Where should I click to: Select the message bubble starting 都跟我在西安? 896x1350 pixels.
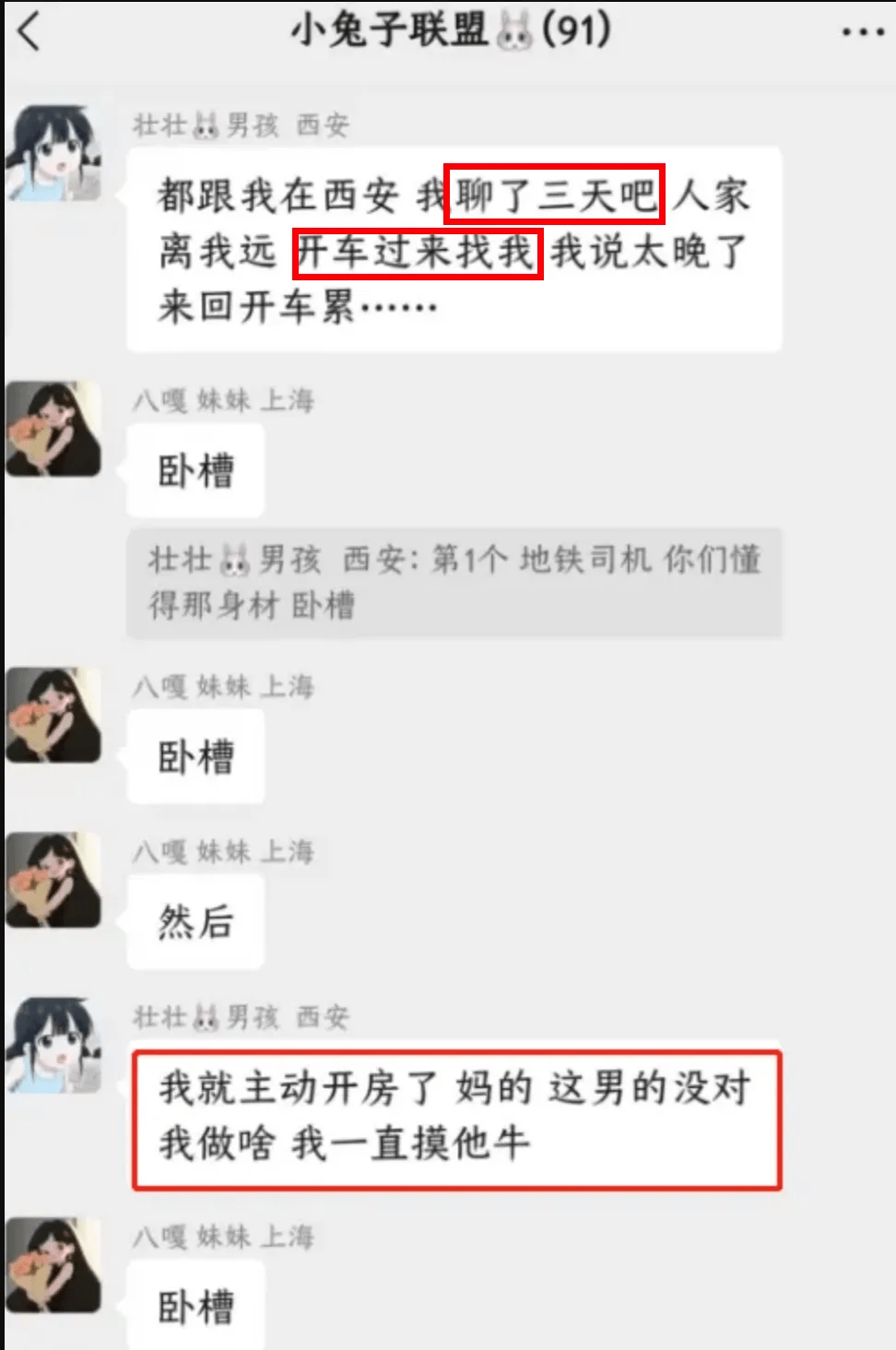coord(454,250)
